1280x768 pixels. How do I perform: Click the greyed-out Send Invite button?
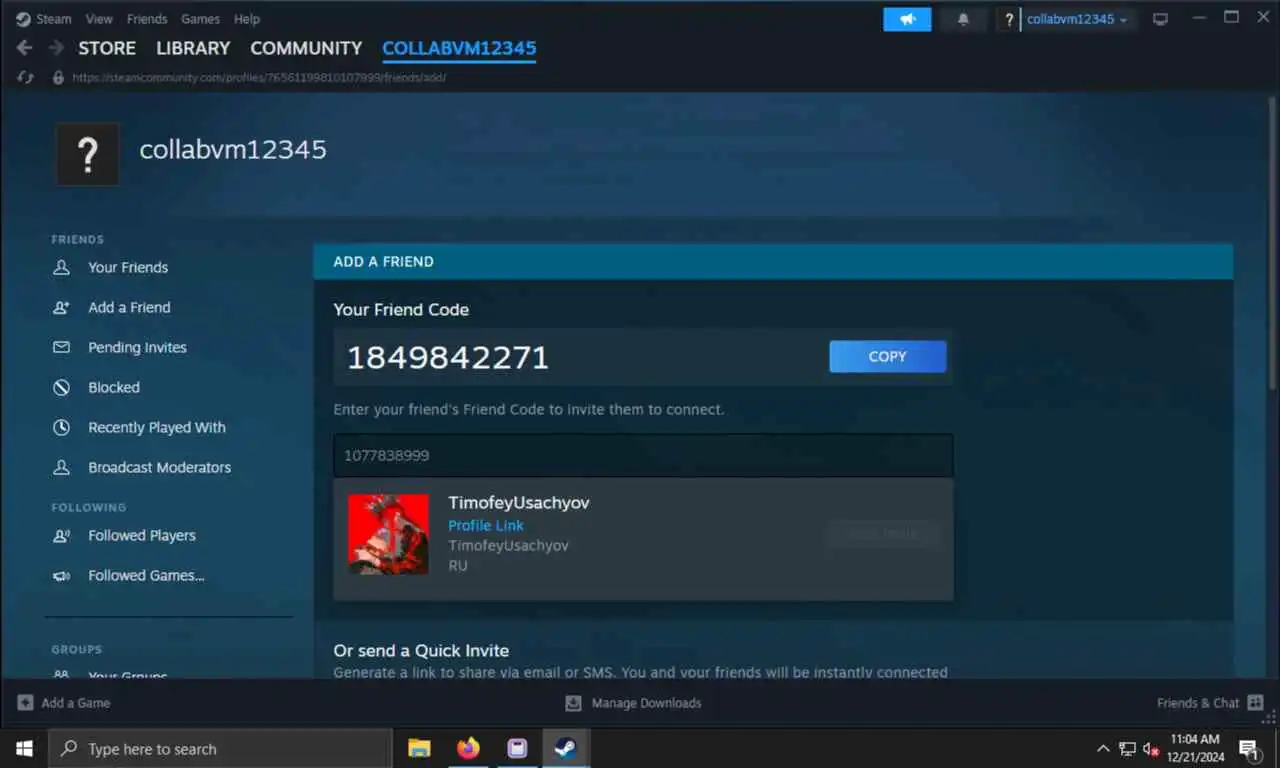pyautogui.click(x=884, y=534)
